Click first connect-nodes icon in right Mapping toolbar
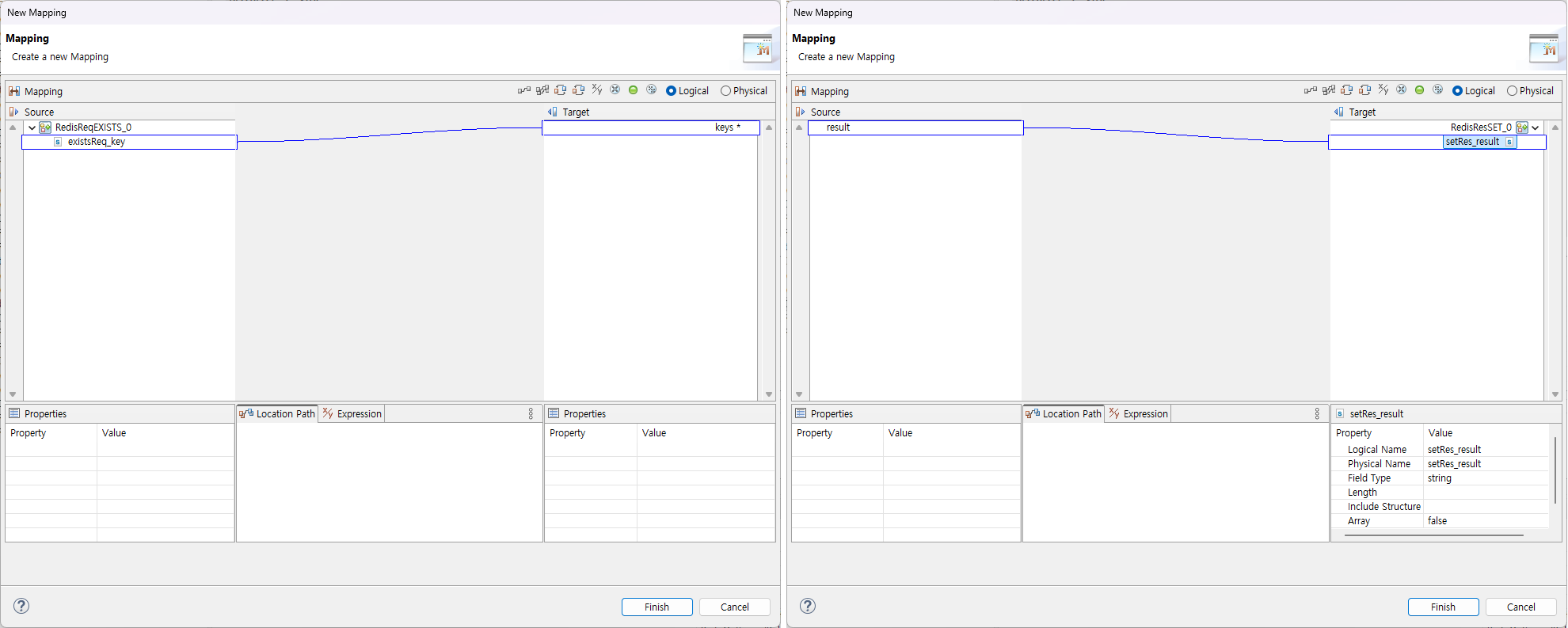1568x628 pixels. (x=1310, y=90)
